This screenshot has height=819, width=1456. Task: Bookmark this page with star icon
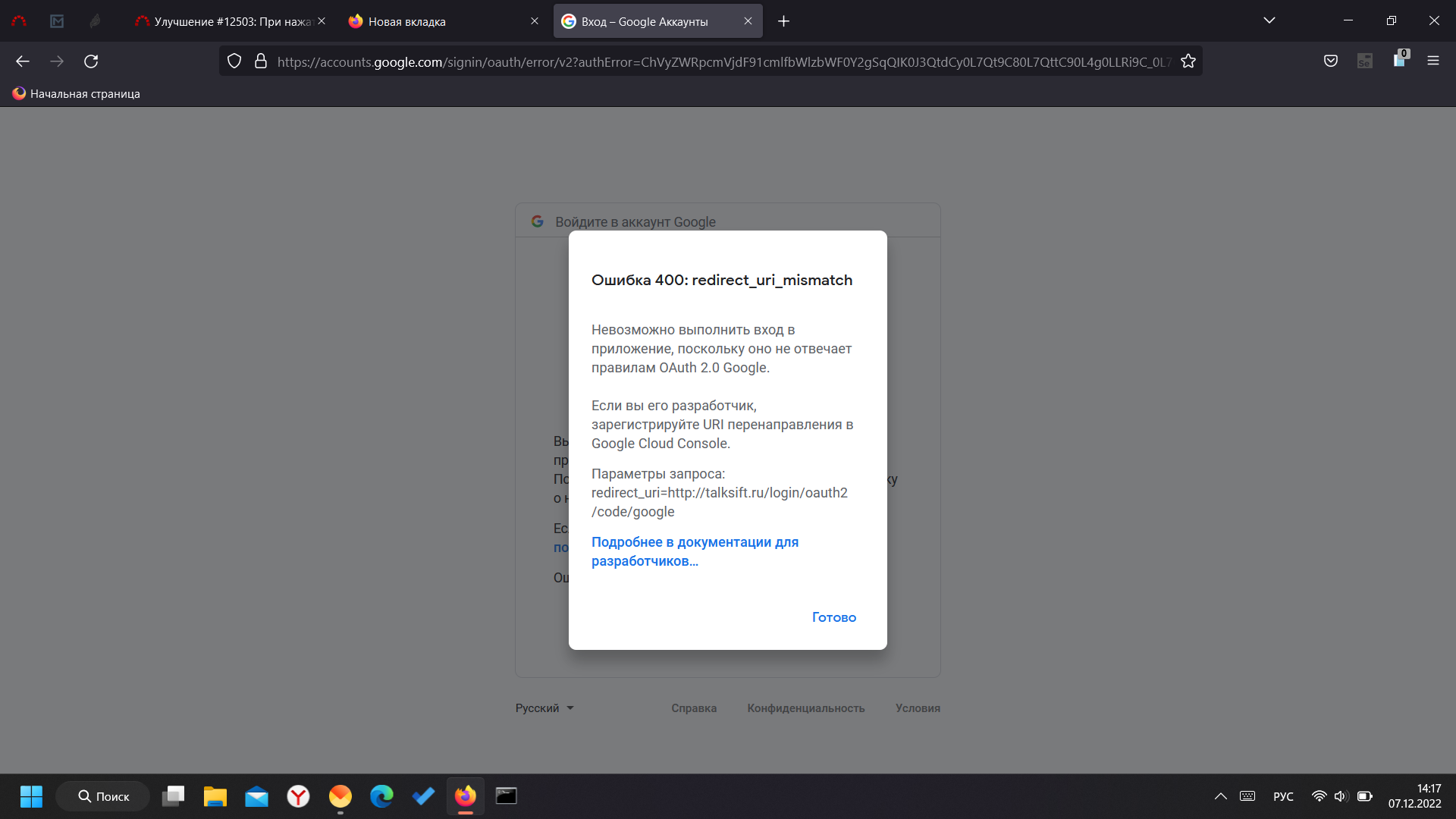coord(1188,61)
